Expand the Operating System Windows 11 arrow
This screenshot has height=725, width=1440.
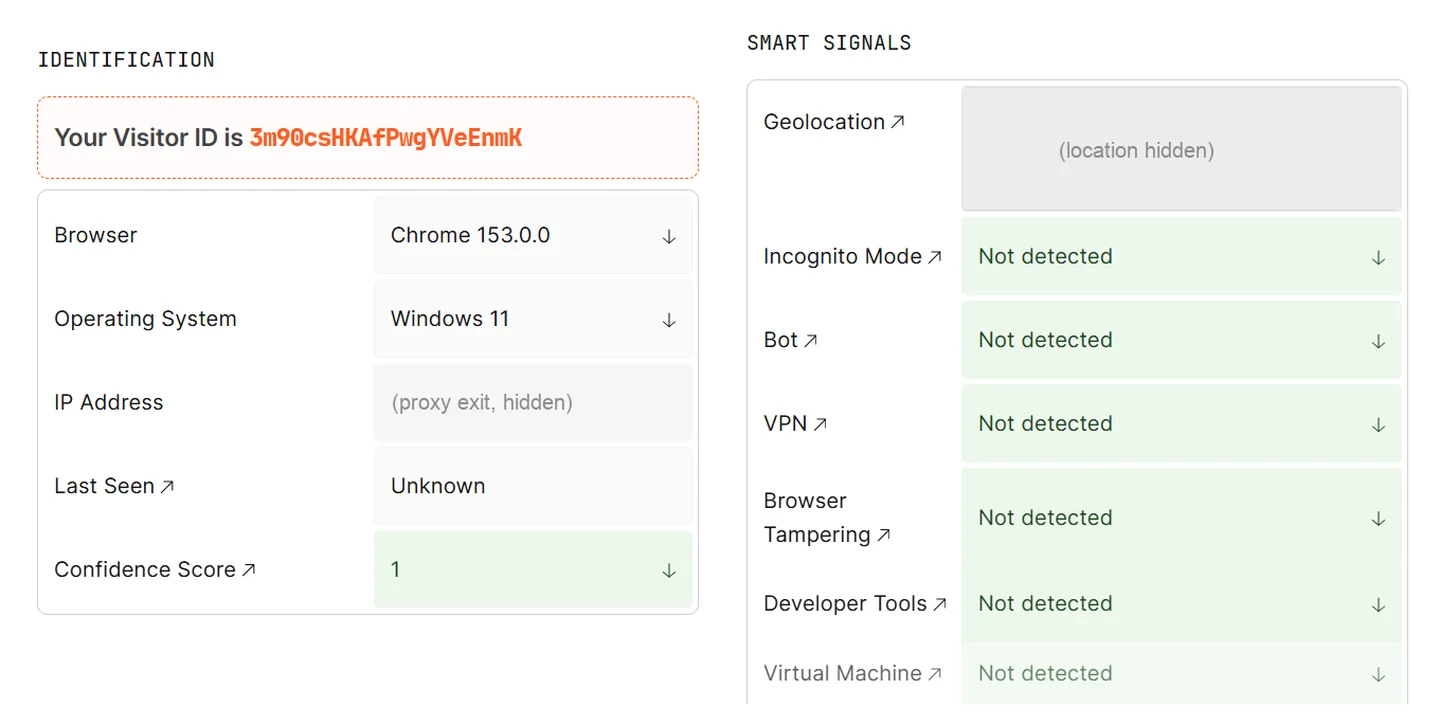point(669,320)
